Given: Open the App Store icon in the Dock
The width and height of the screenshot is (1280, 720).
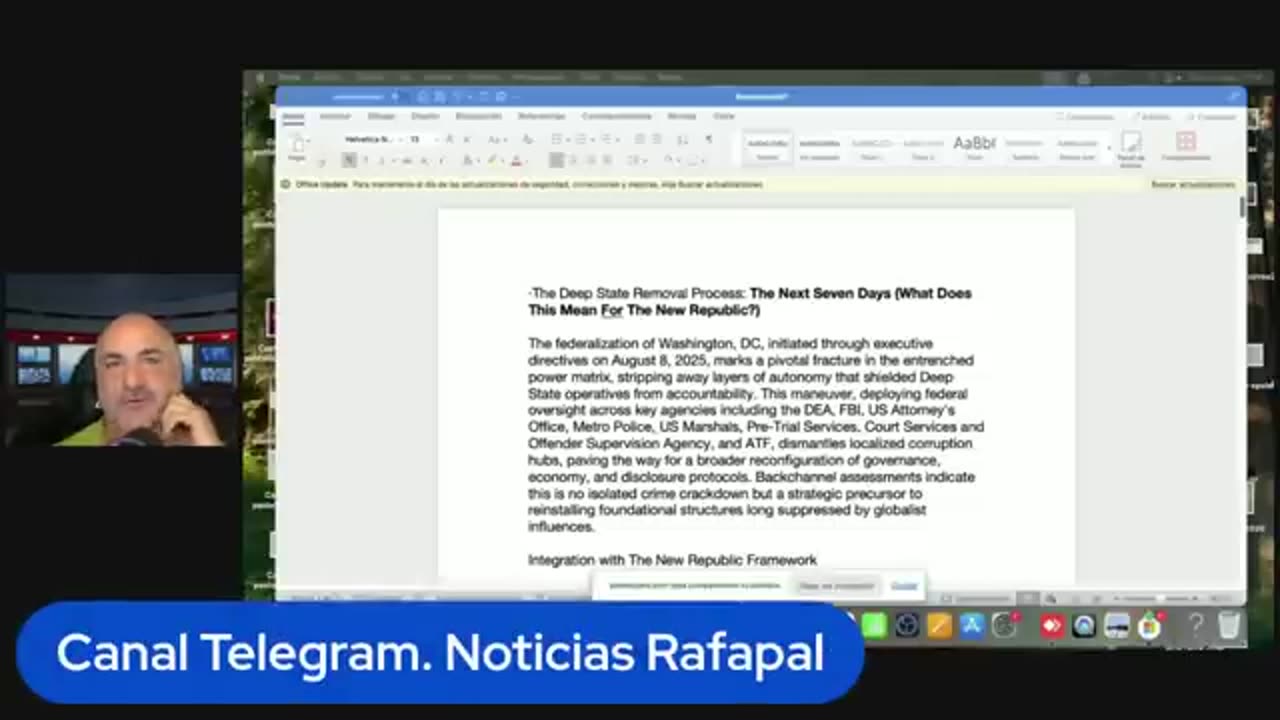Looking at the screenshot, I should point(973,626).
